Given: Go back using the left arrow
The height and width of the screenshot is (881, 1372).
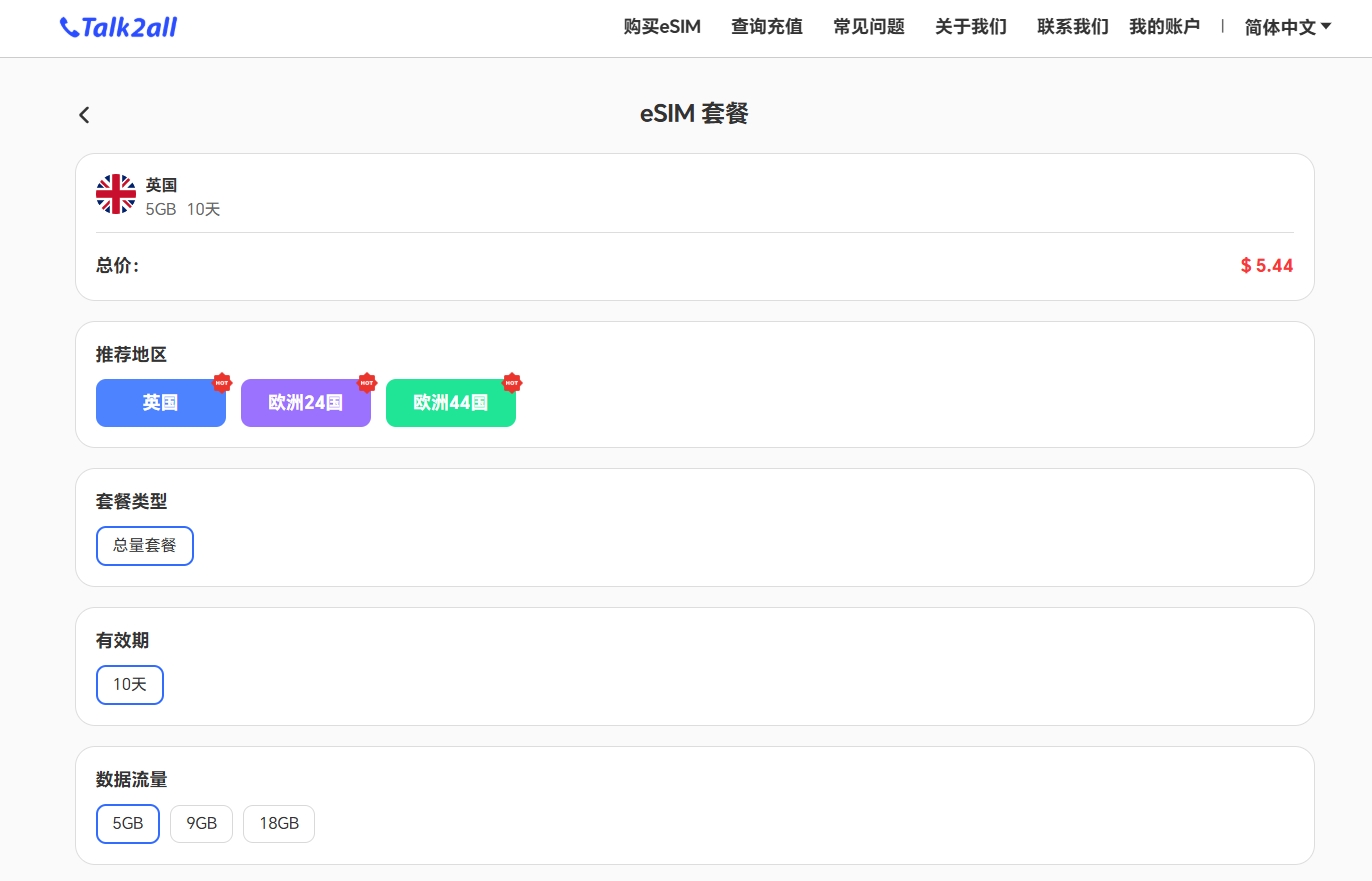Looking at the screenshot, I should [x=84, y=115].
